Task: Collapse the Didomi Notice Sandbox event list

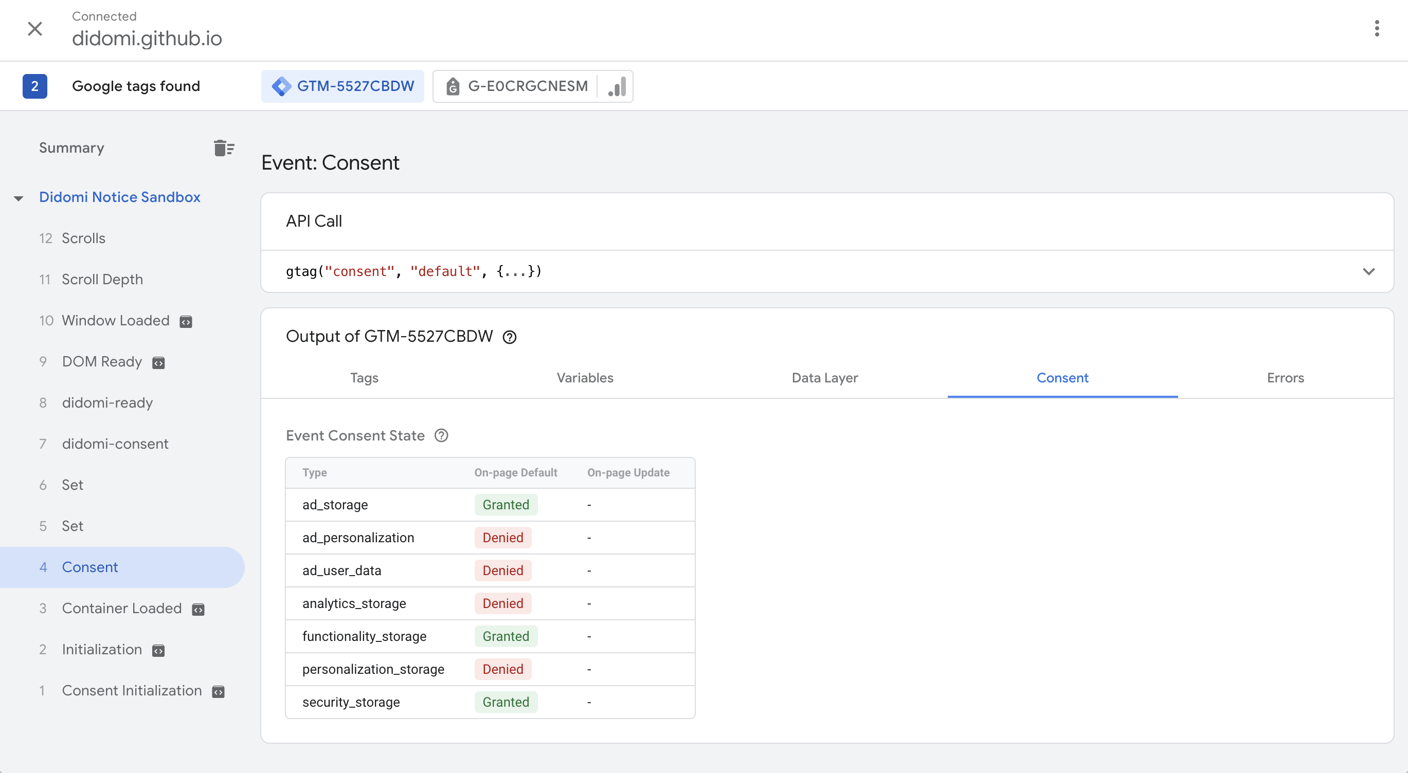Action: pyautogui.click(x=18, y=197)
